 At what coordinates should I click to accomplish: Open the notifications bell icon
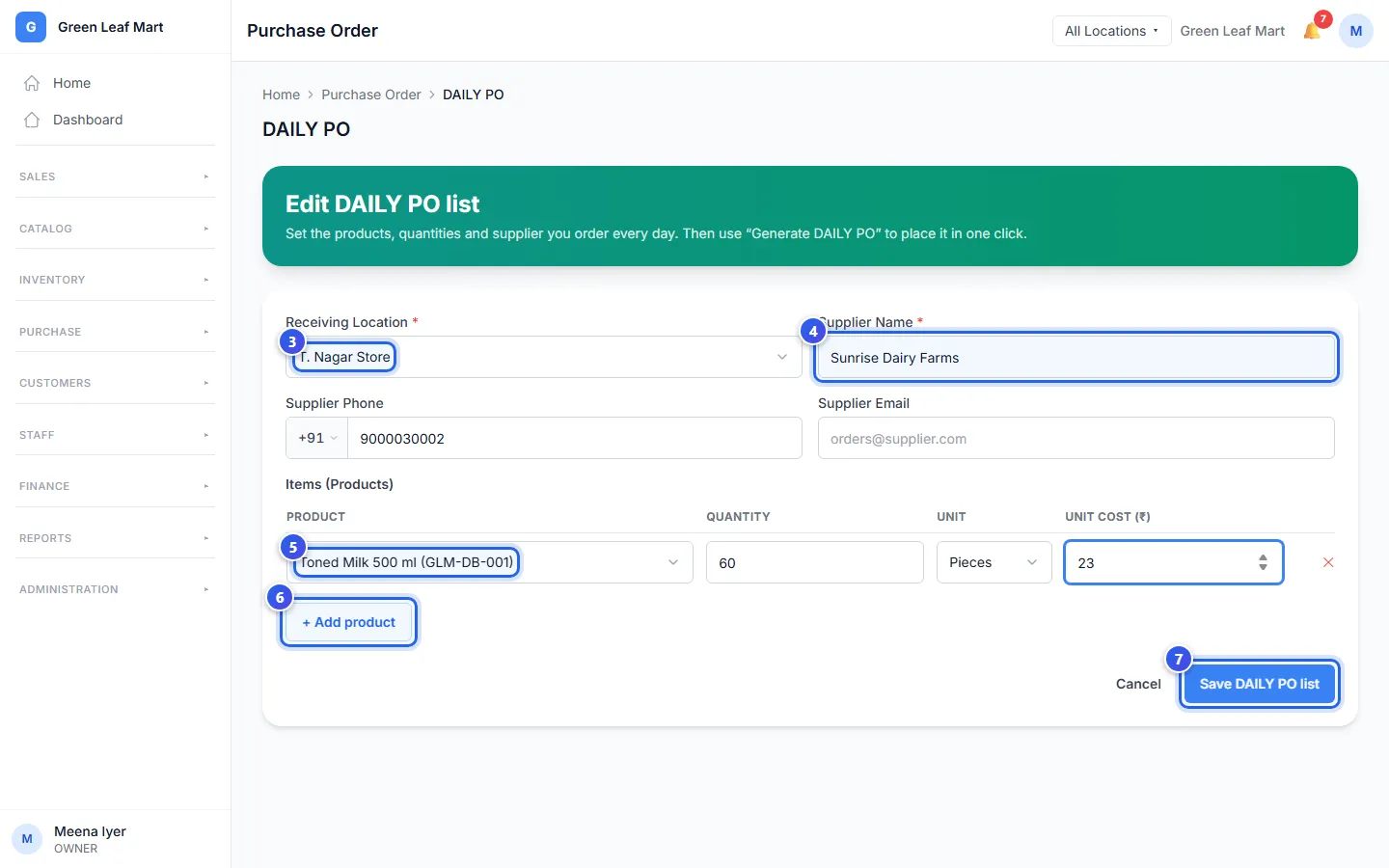click(1312, 31)
